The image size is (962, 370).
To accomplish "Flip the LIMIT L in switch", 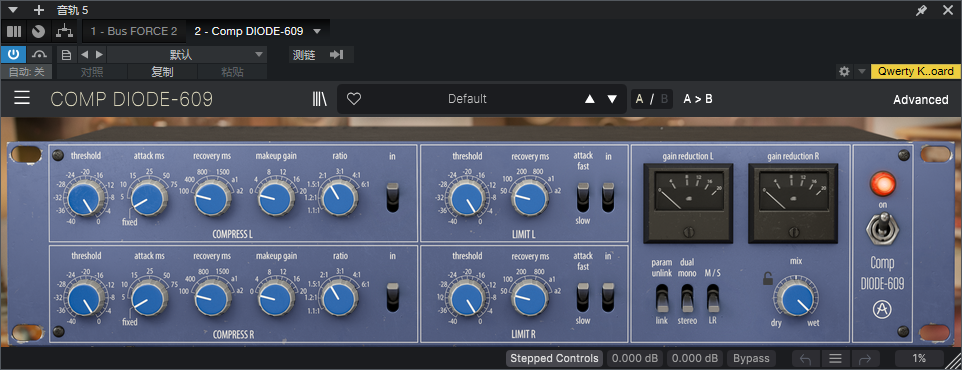I will coord(608,198).
